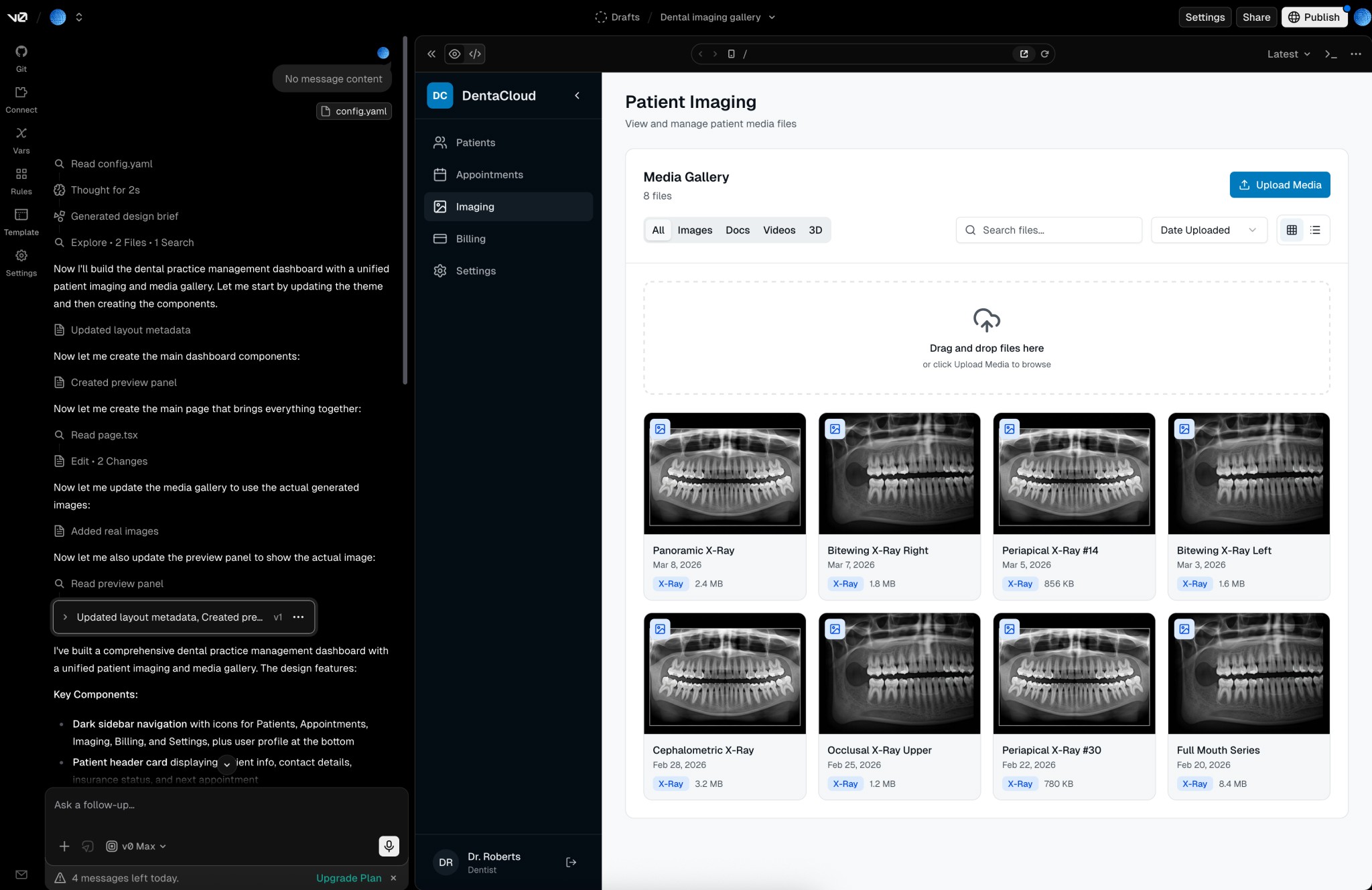
Task: Toggle the preview eye mode
Action: click(454, 54)
